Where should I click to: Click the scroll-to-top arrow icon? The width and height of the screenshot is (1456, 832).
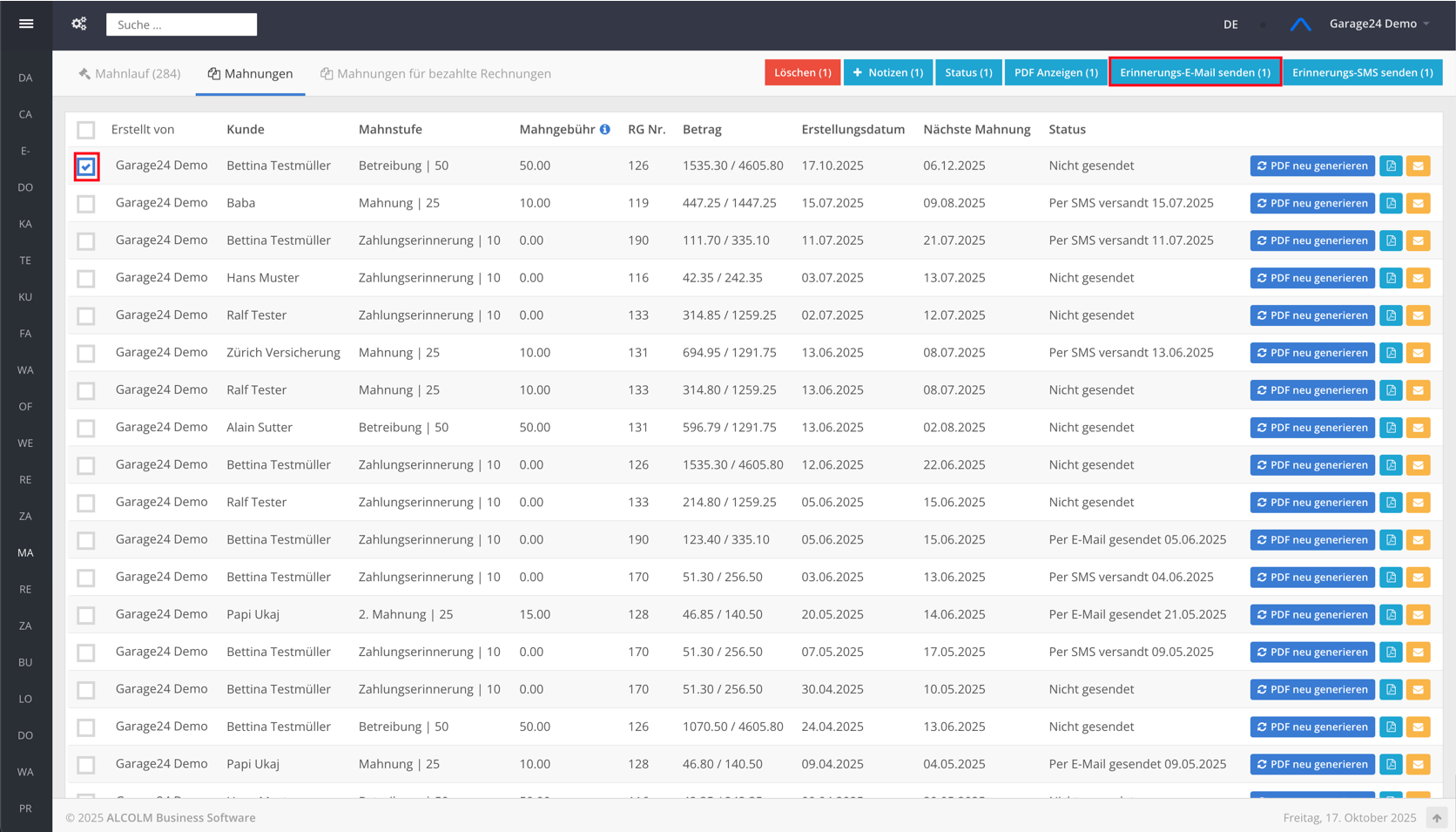coord(1437,818)
